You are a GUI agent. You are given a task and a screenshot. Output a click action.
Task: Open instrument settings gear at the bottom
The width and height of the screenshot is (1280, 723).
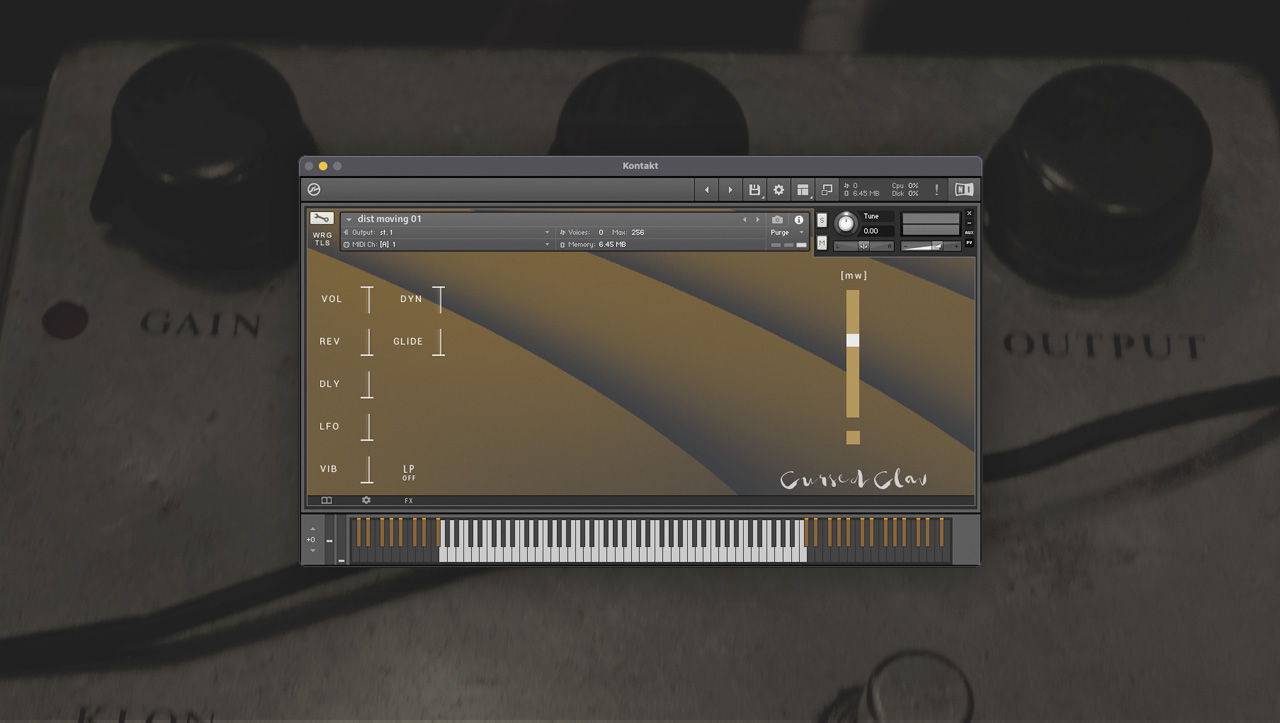tap(366, 500)
